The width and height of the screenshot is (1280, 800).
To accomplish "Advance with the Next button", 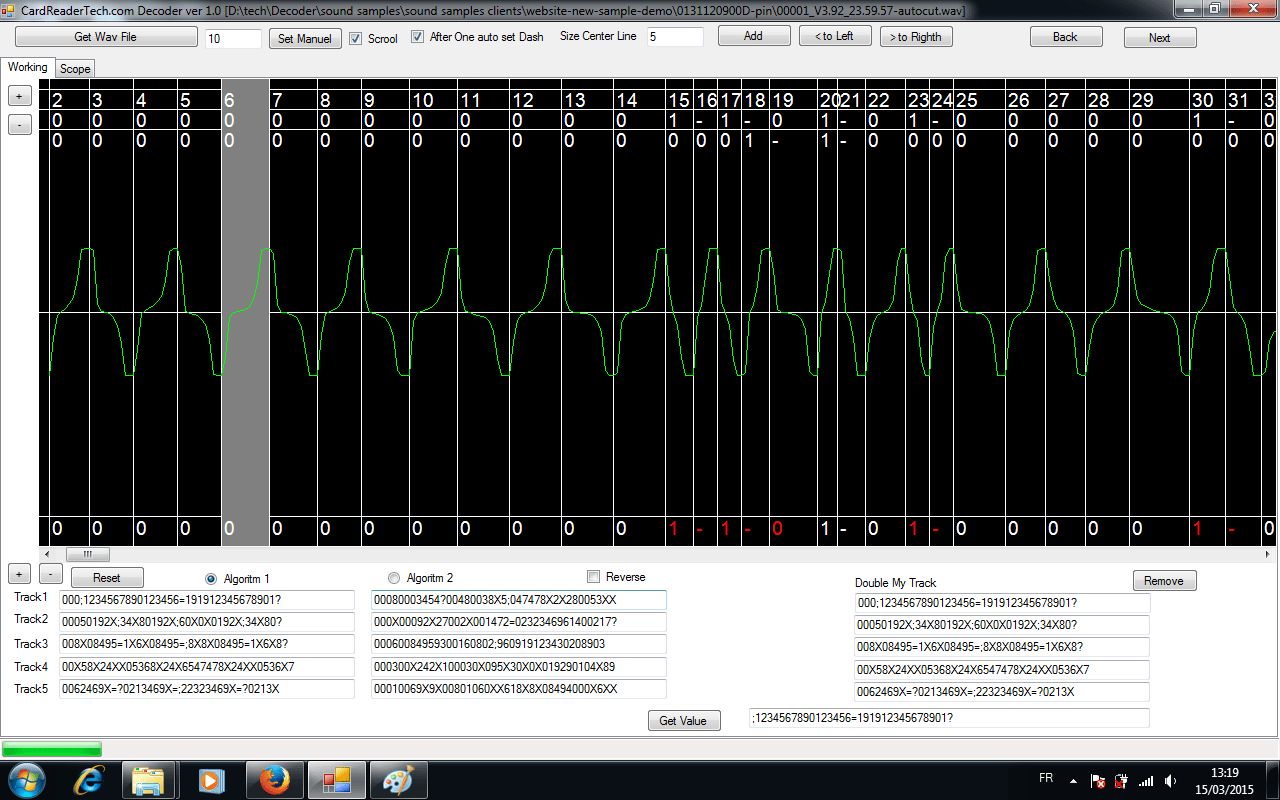I will click(1159, 36).
